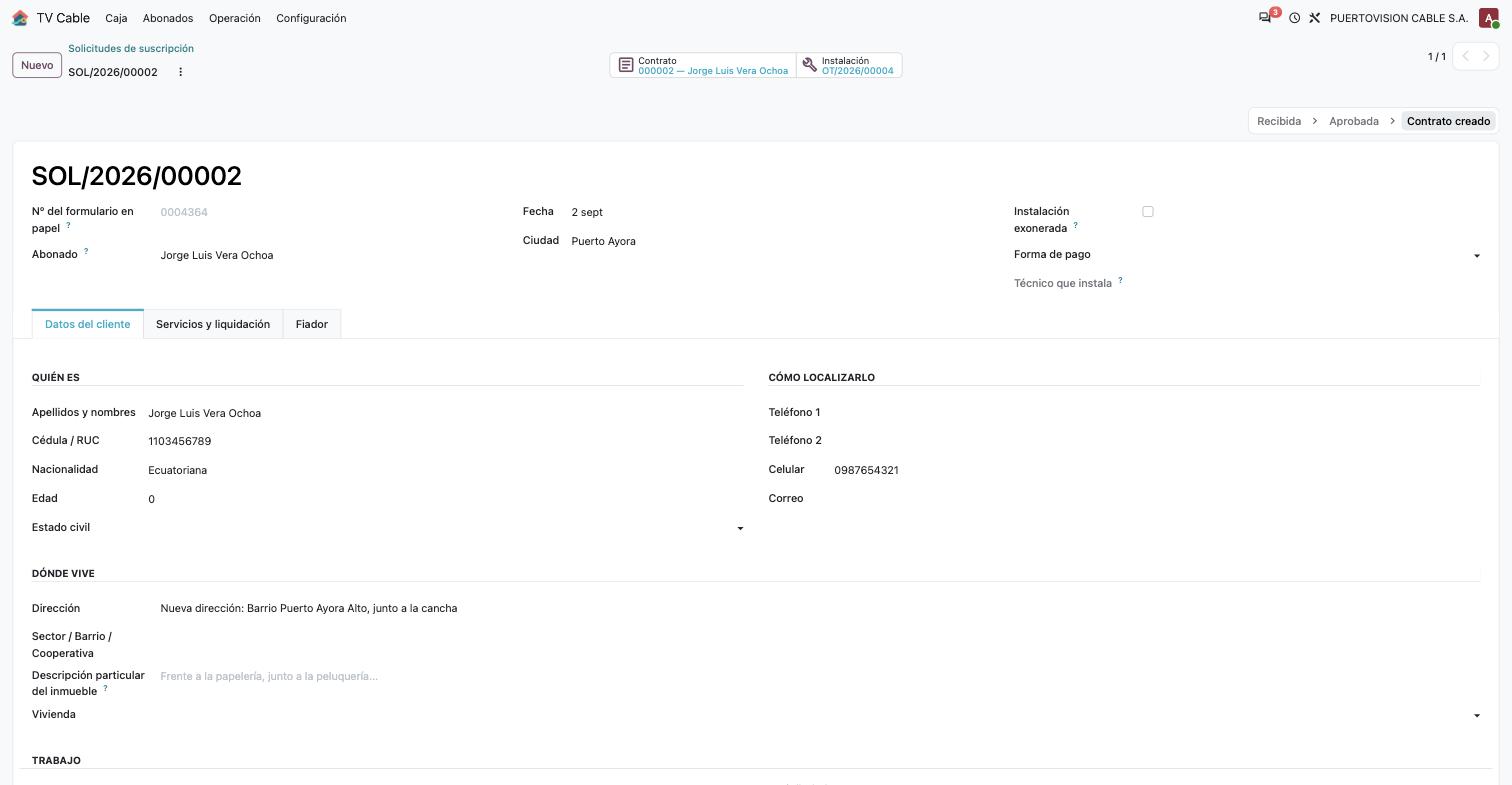Click the Contrato creado status stage
The height and width of the screenshot is (785, 1512).
click(1448, 121)
